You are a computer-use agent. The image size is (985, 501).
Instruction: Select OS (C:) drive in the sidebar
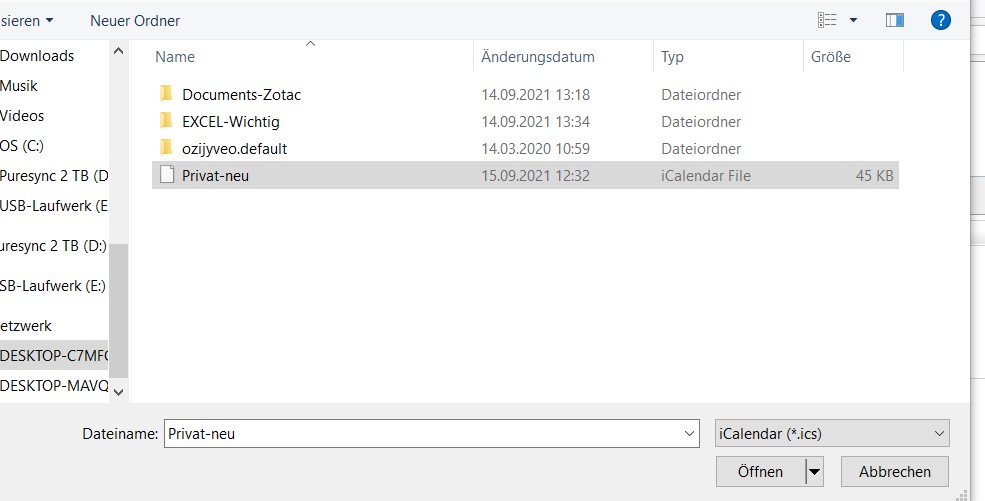[x=22, y=146]
